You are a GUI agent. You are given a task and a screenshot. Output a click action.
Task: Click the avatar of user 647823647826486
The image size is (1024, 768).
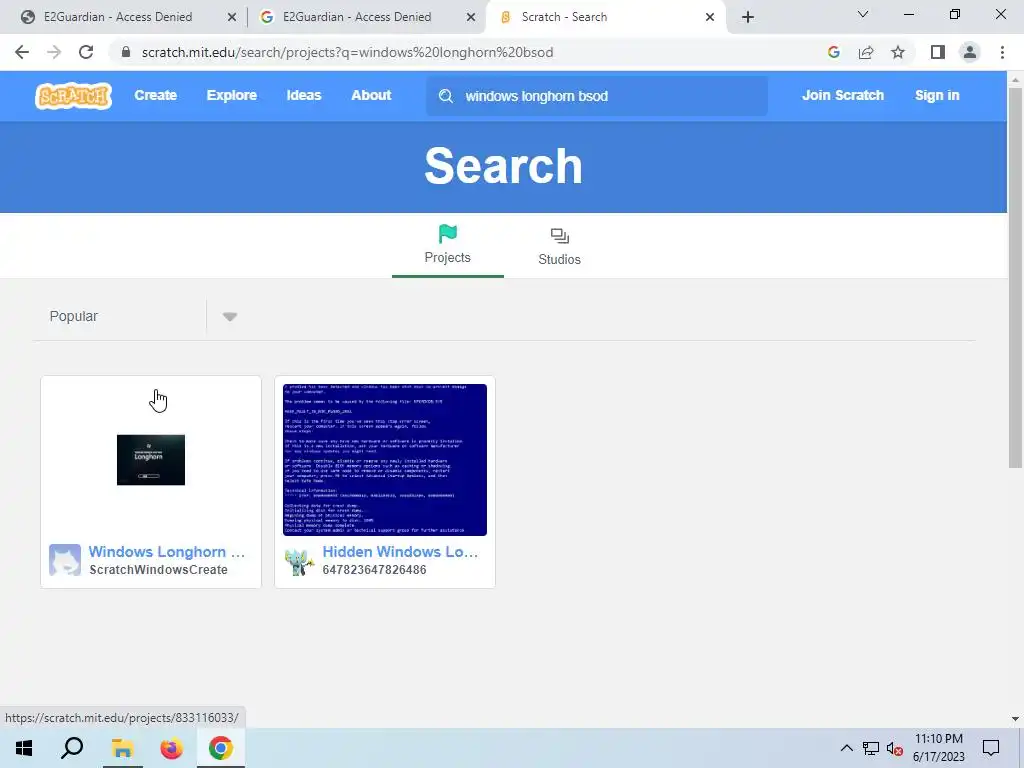(299, 560)
